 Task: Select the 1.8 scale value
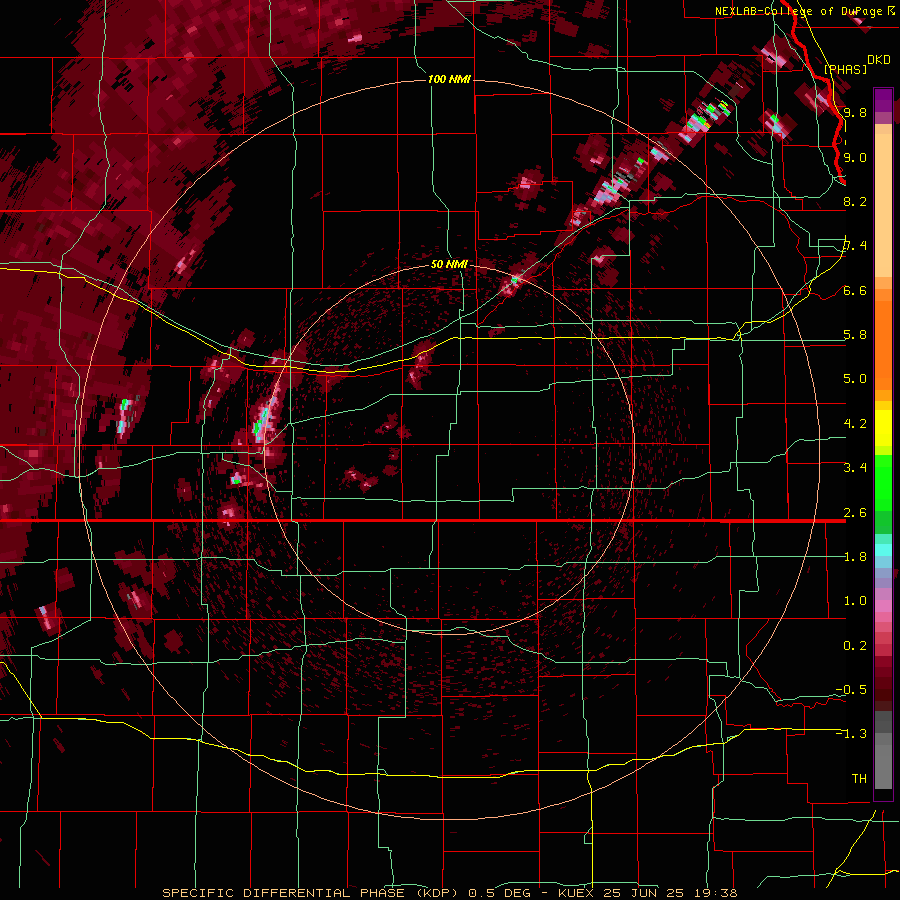click(855, 557)
